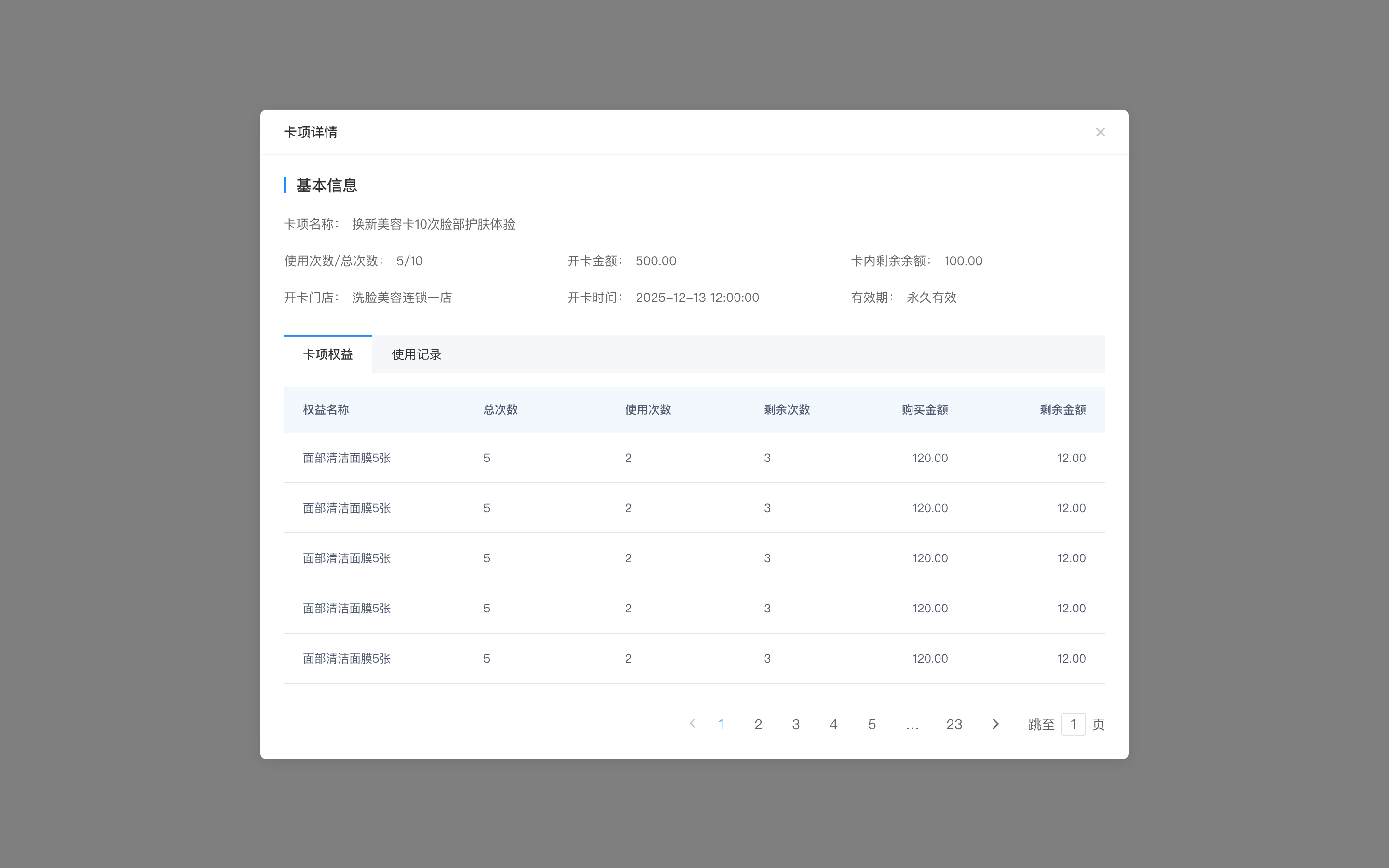Select page 4 in pagination
This screenshot has height=868, width=1389.
(x=833, y=724)
